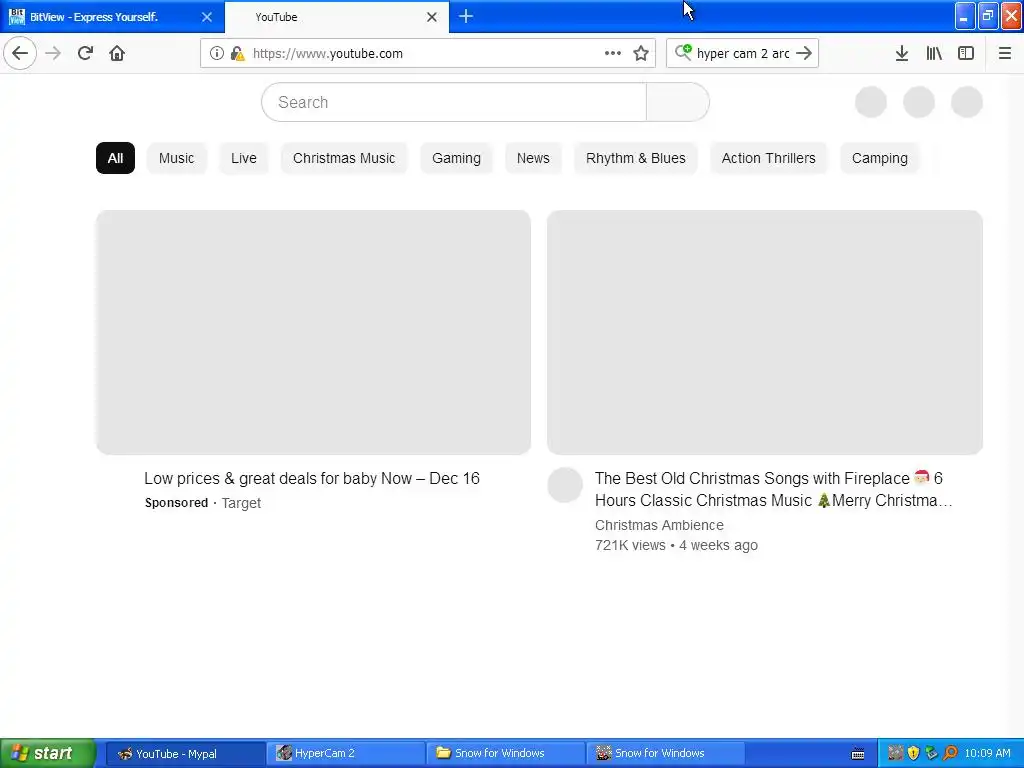Close the BitView tab
The image size is (1024, 768).
click(207, 17)
